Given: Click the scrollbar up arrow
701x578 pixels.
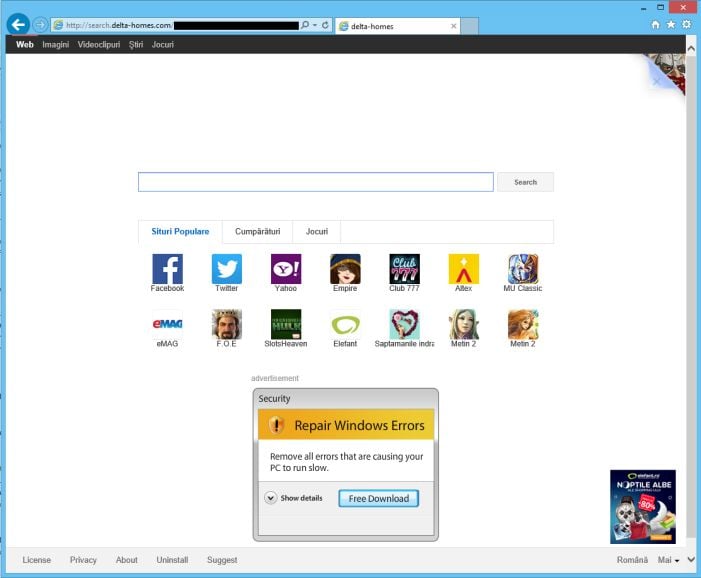Looking at the screenshot, I should (x=691, y=48).
